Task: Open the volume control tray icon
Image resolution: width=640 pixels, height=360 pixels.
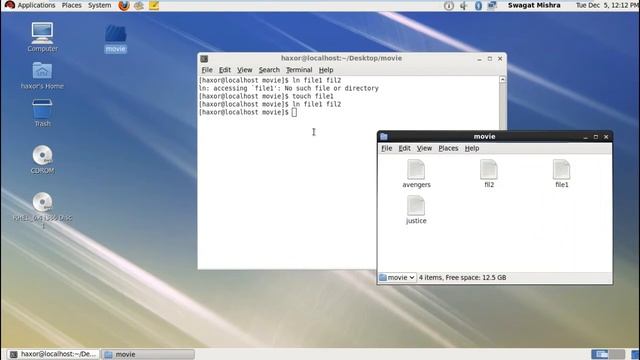Action: coord(463,5)
